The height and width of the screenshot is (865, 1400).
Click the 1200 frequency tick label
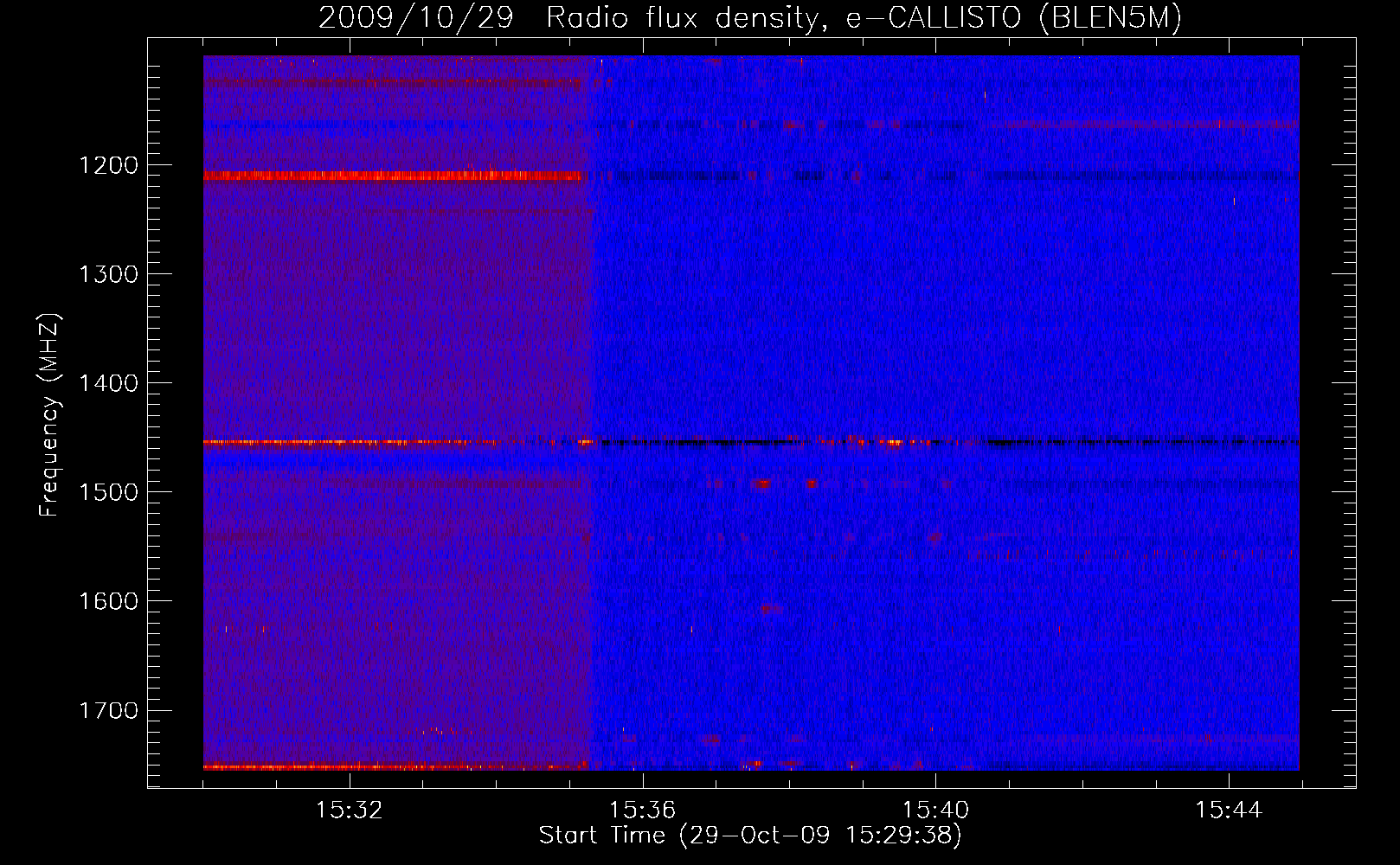coord(108,165)
